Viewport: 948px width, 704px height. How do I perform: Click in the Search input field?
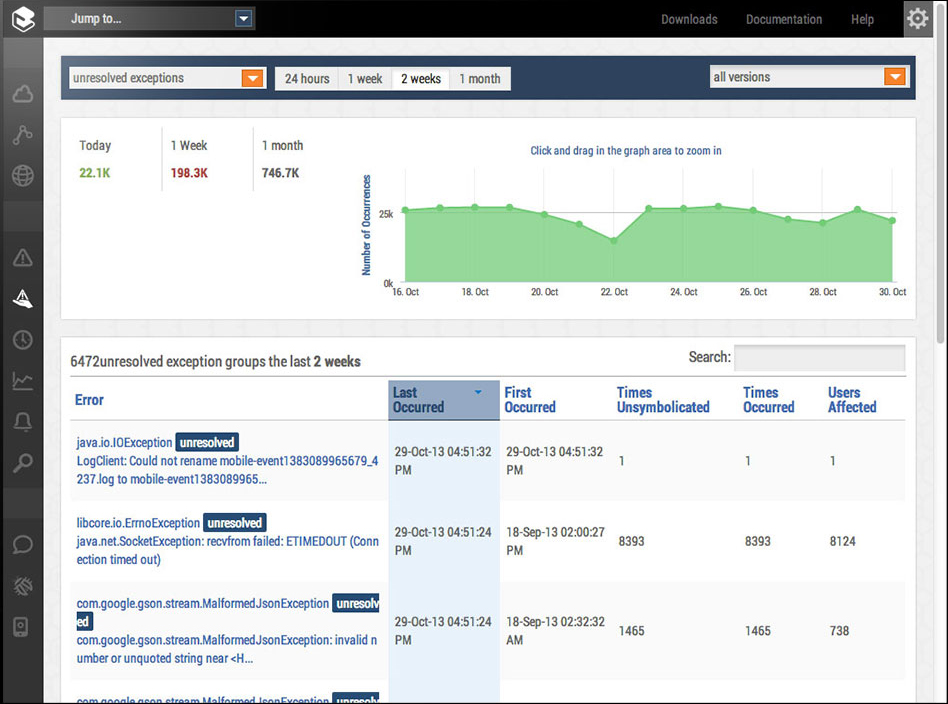[x=820, y=357]
